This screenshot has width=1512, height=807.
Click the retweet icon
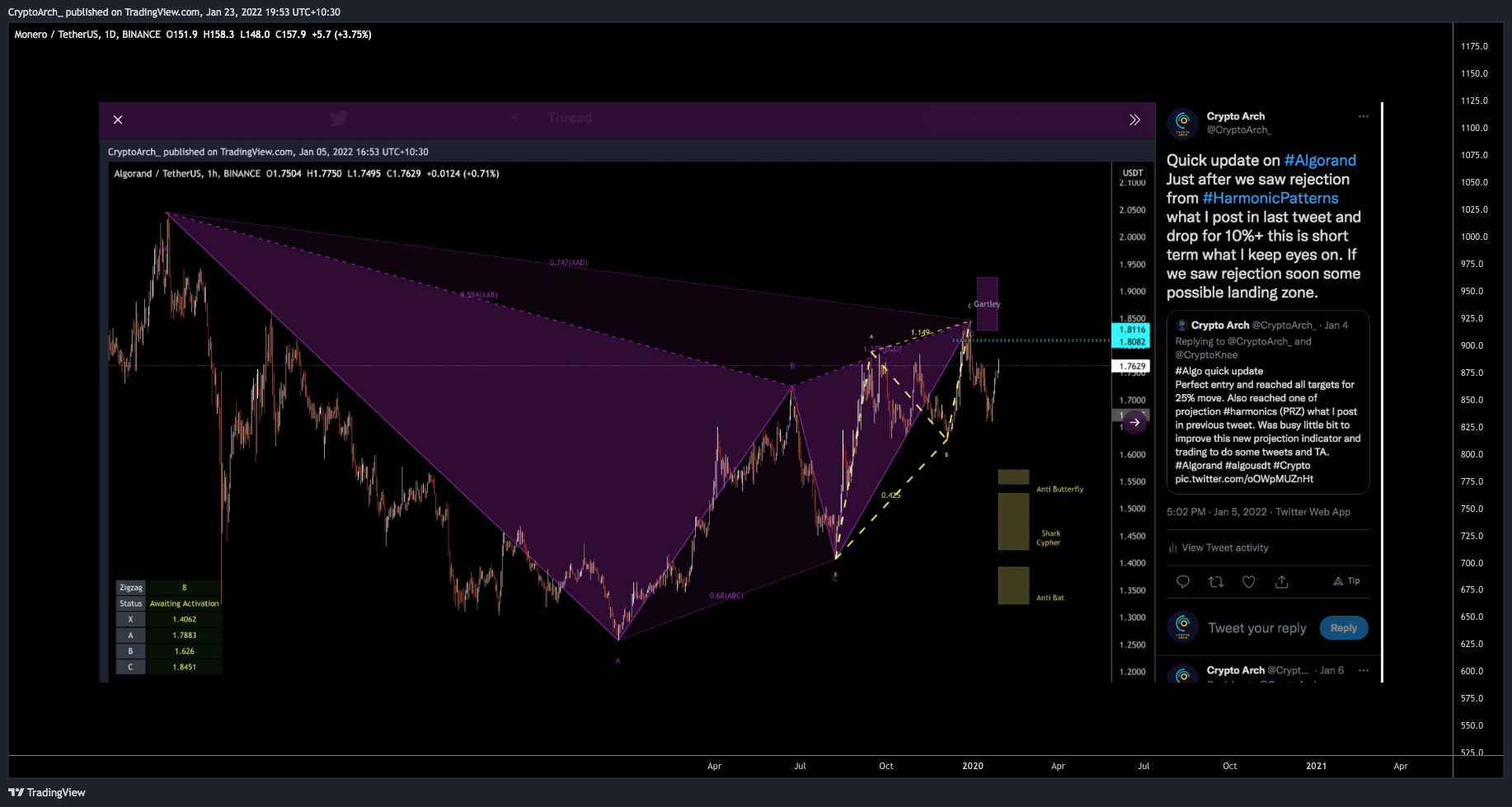click(1216, 582)
